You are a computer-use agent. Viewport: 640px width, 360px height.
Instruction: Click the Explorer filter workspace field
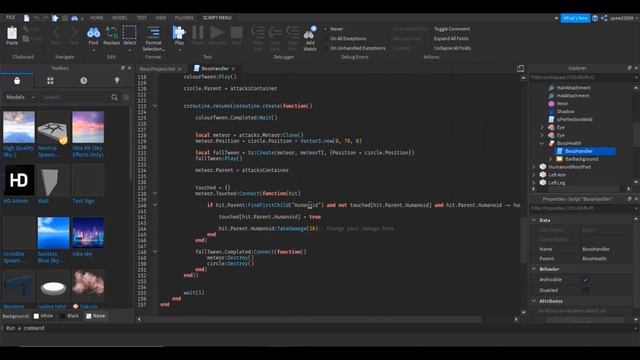(582, 77)
